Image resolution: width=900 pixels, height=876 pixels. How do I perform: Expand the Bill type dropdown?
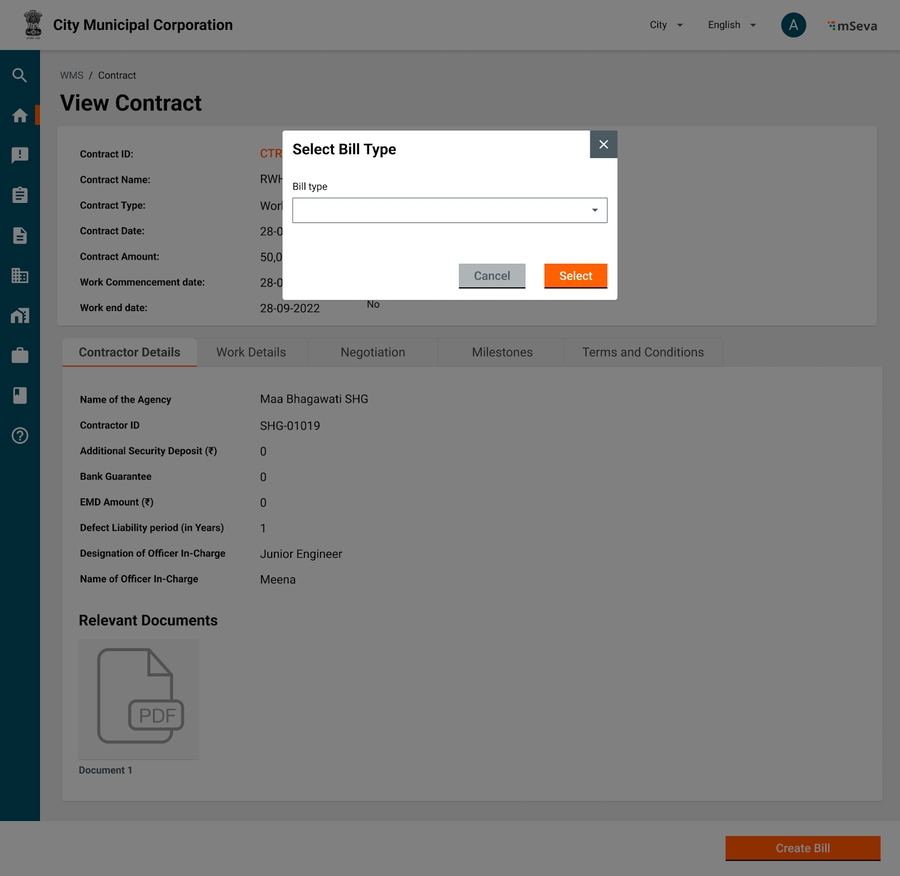pos(449,210)
